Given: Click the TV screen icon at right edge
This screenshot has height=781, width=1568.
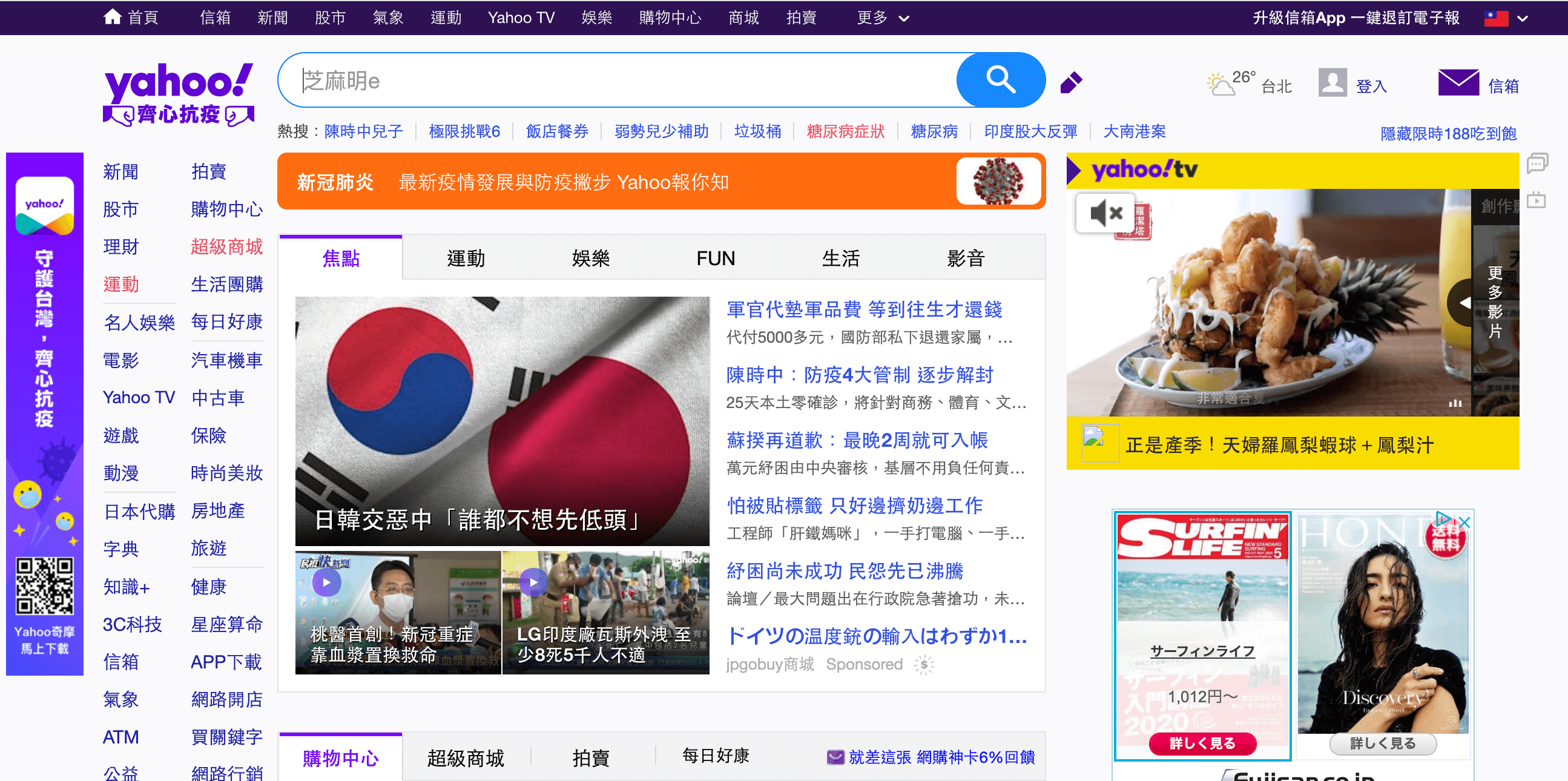Looking at the screenshot, I should [x=1537, y=200].
